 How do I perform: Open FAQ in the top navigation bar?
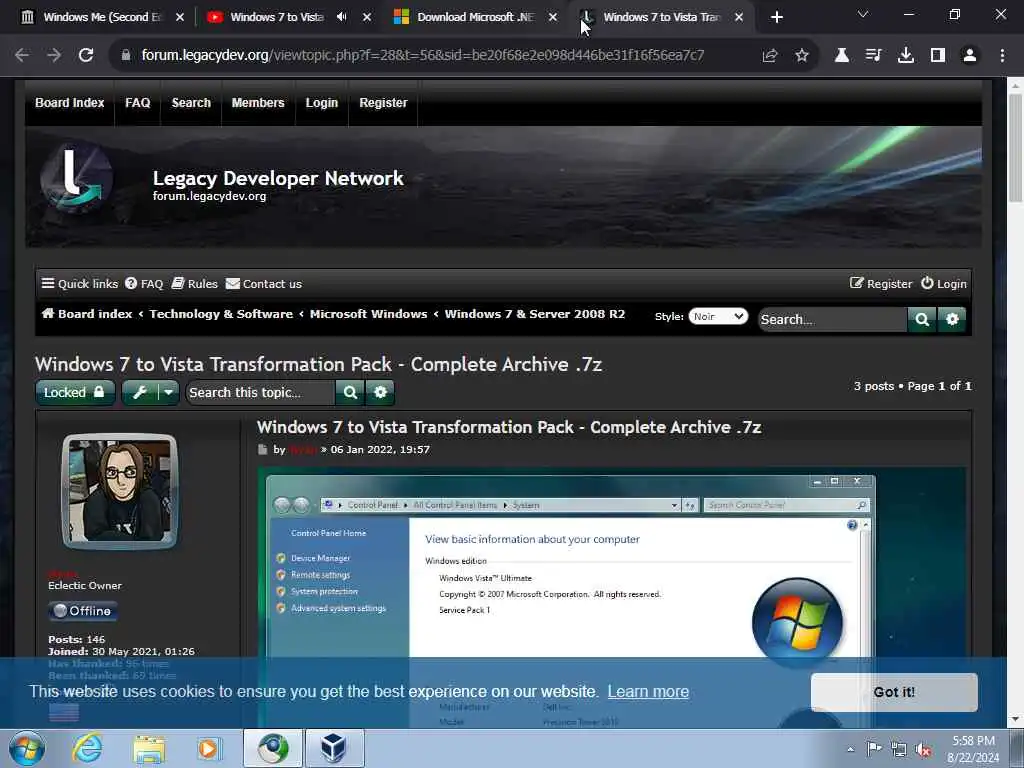pos(138,103)
